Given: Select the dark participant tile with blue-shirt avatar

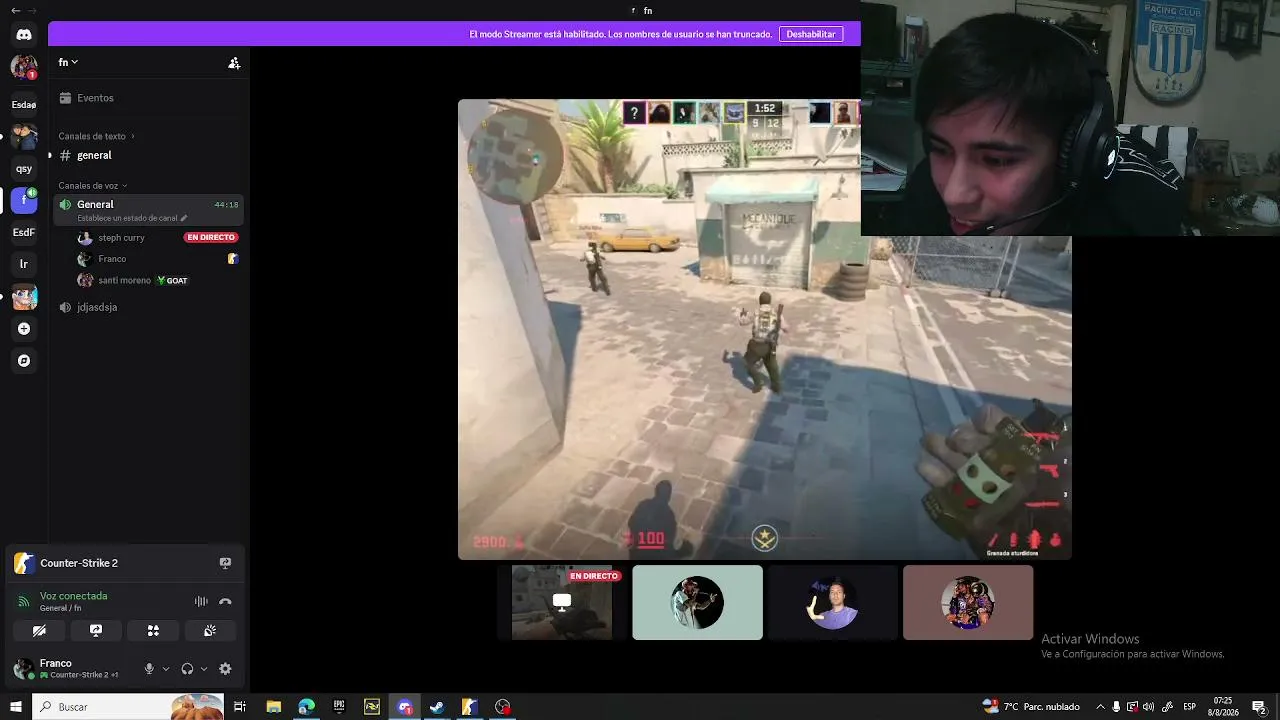Looking at the screenshot, I should 833,602.
